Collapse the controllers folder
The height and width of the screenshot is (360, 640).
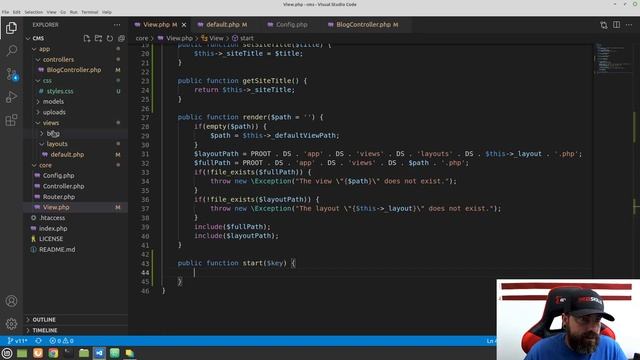58,60
